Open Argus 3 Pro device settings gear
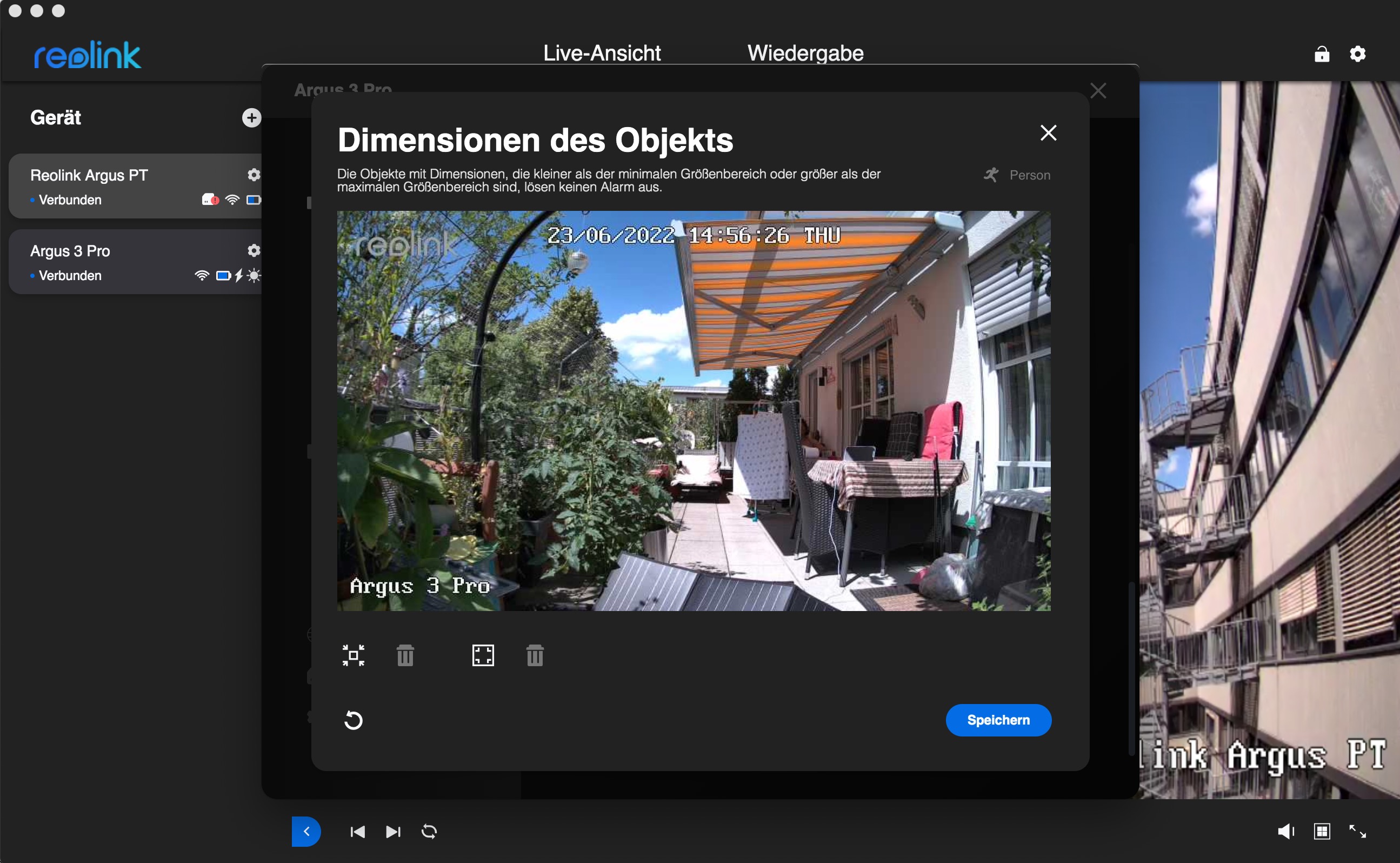Image resolution: width=1400 pixels, height=863 pixels. (254, 250)
